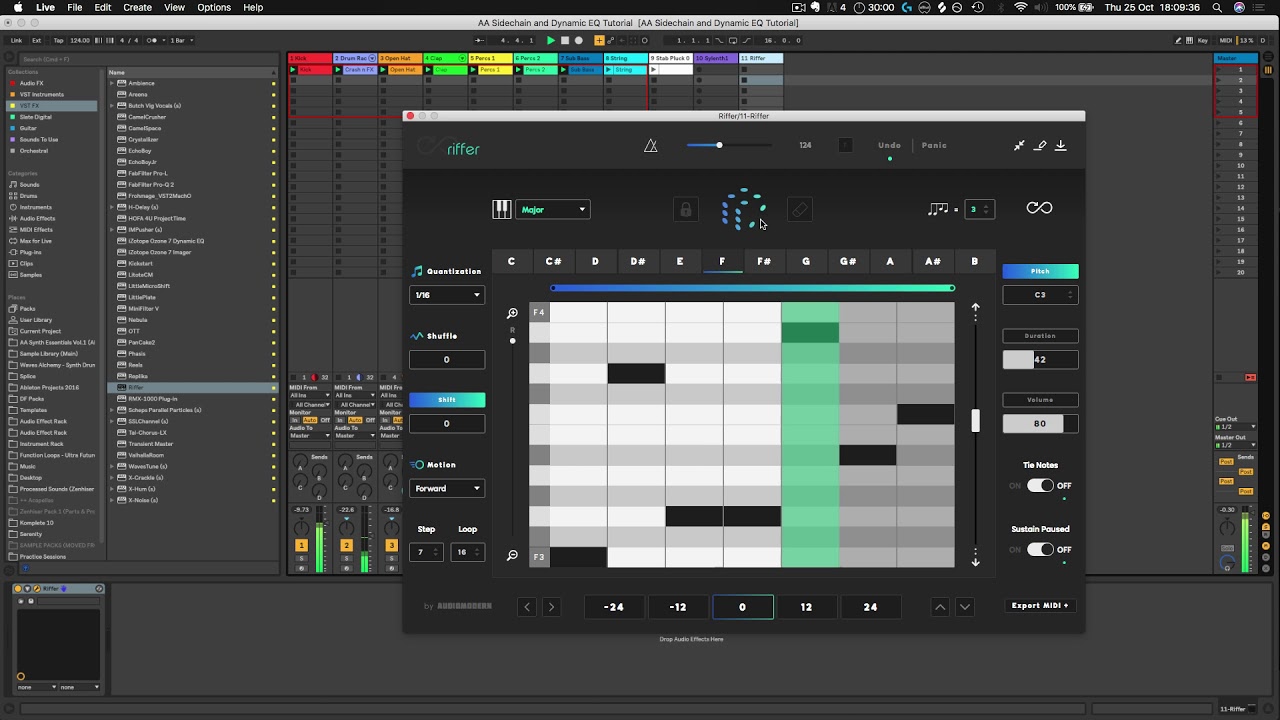Open the 1 Bar quantization menu in Ableton
The height and width of the screenshot is (720, 1280).
tap(183, 40)
